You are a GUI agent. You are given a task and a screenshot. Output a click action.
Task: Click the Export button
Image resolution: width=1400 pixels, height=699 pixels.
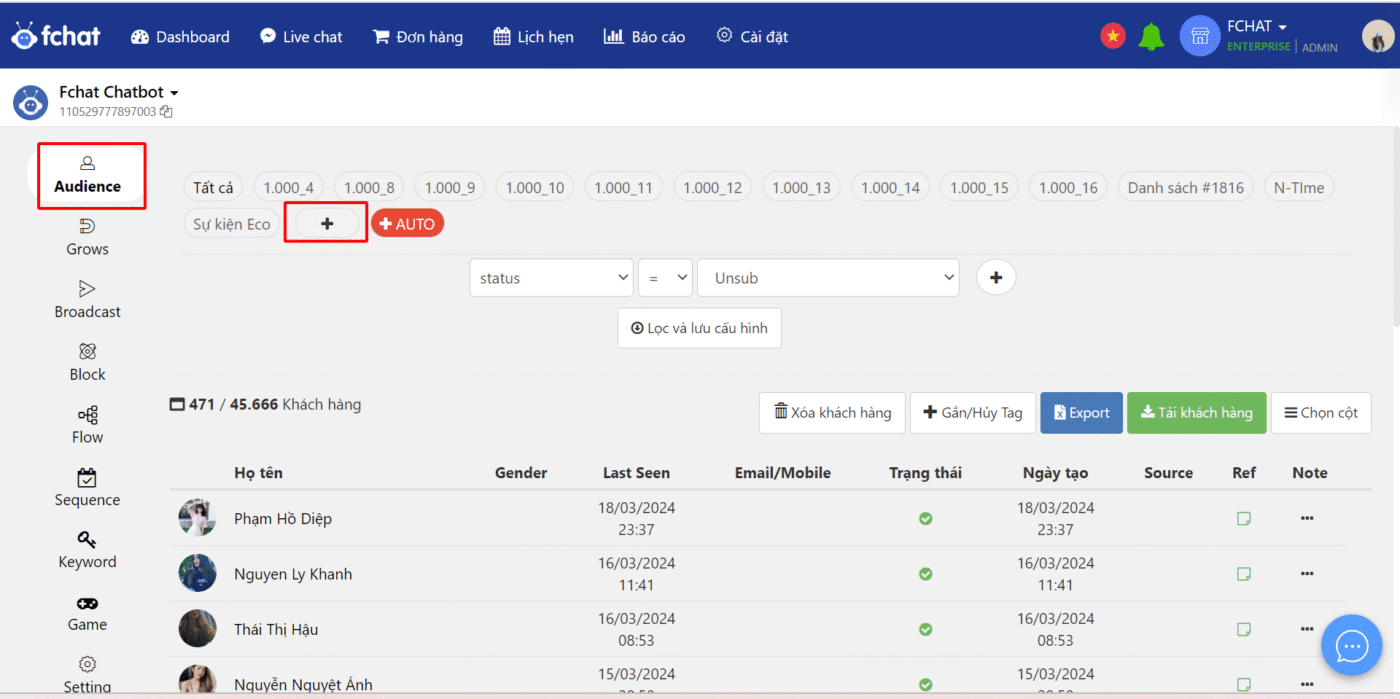(1081, 413)
